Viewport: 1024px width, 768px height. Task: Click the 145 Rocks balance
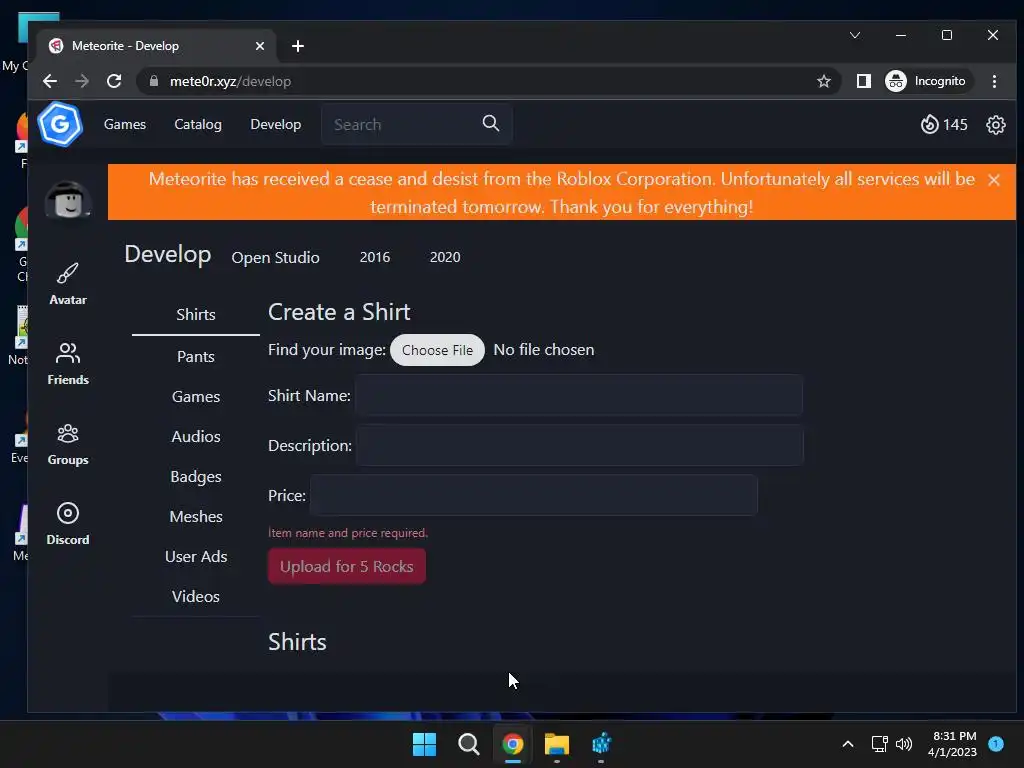click(x=955, y=125)
